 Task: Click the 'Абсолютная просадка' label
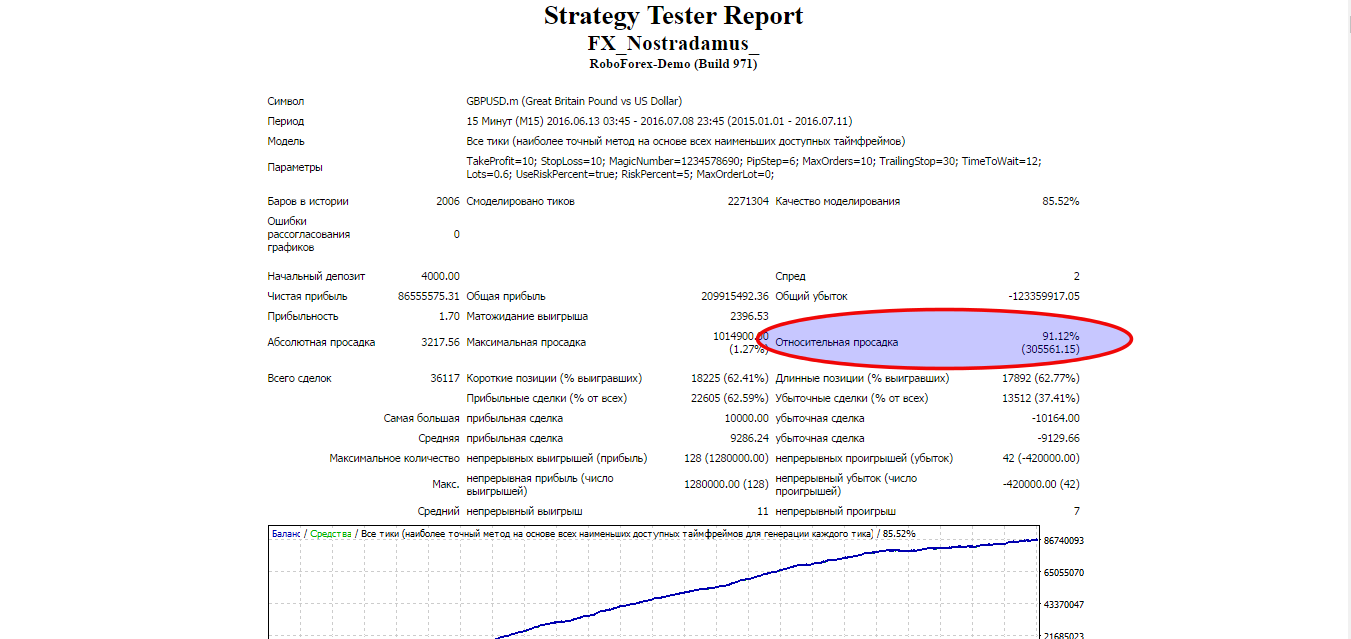321,342
